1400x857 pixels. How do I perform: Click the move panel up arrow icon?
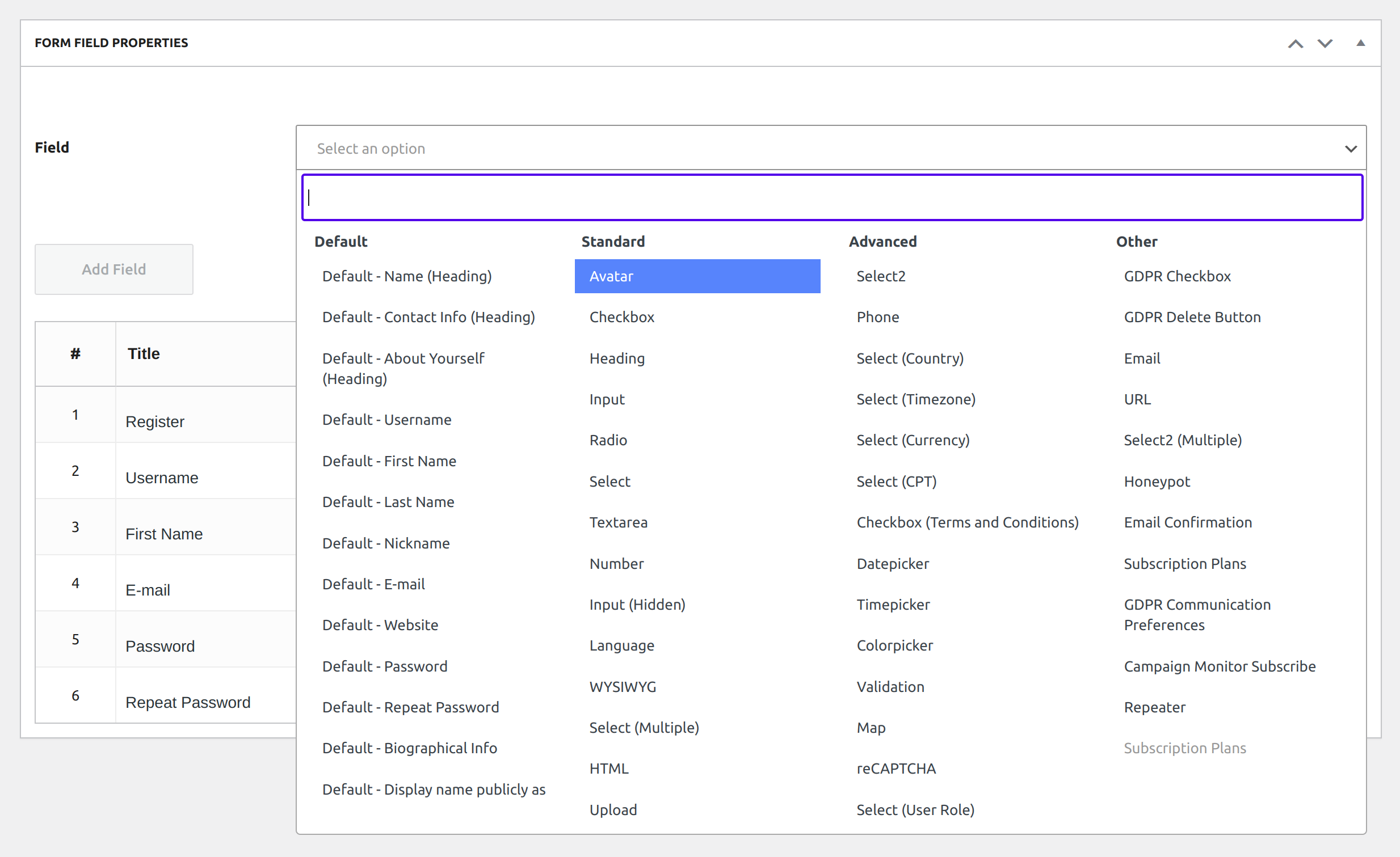pyautogui.click(x=1295, y=44)
